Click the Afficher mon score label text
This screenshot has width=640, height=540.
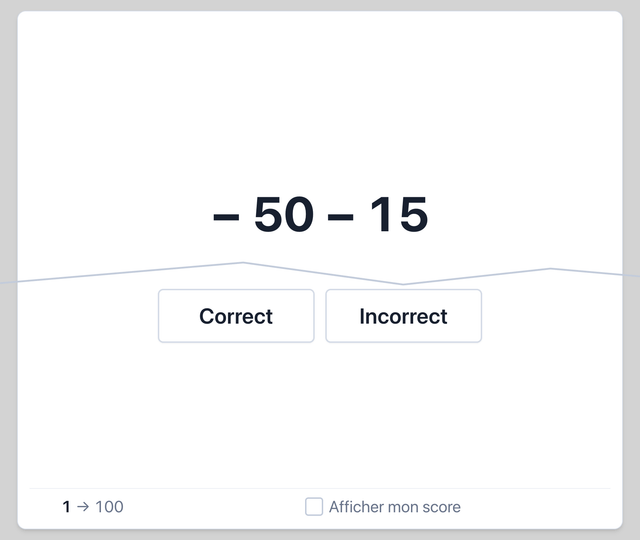click(395, 507)
